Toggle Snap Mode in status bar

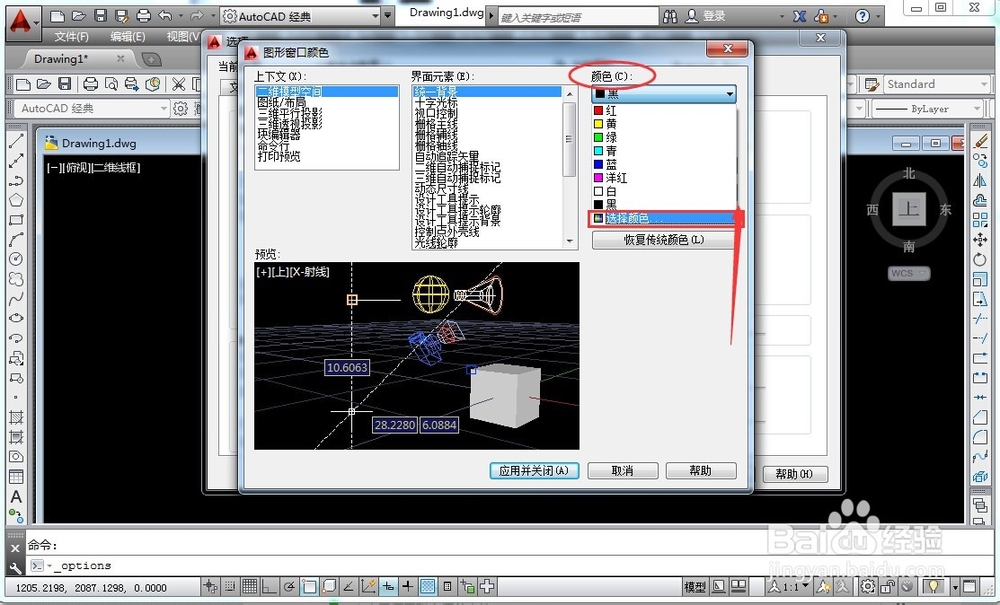[230, 587]
